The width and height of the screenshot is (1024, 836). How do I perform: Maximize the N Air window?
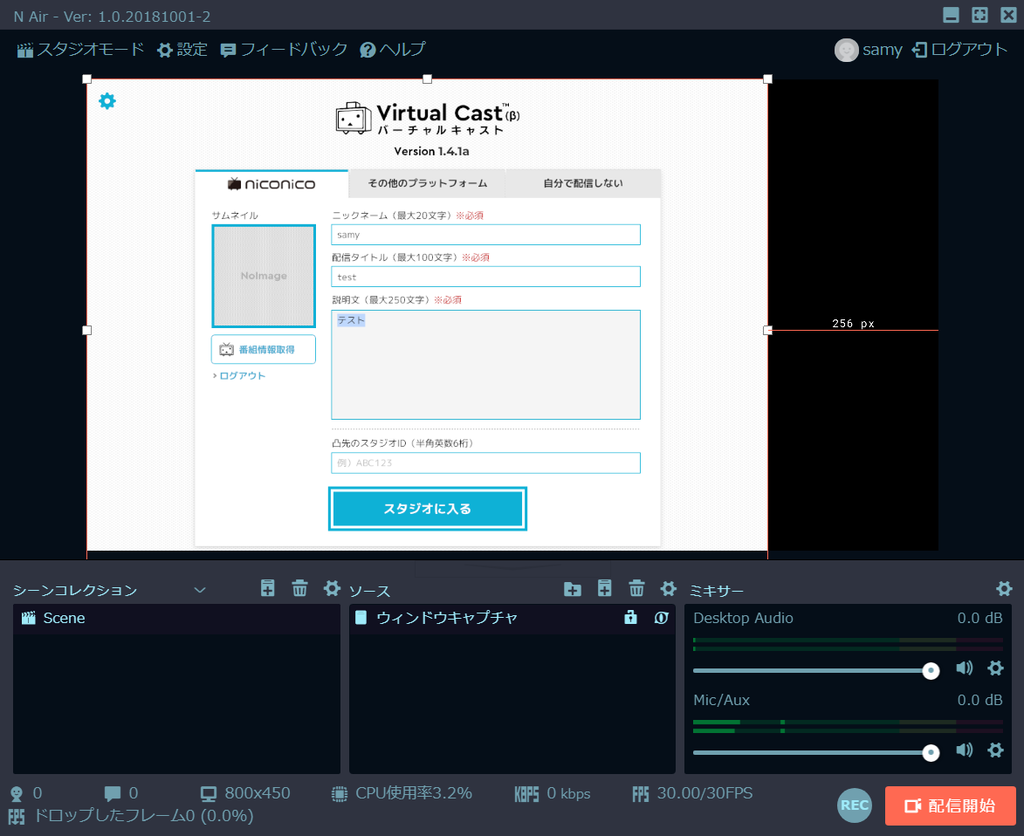(x=980, y=15)
